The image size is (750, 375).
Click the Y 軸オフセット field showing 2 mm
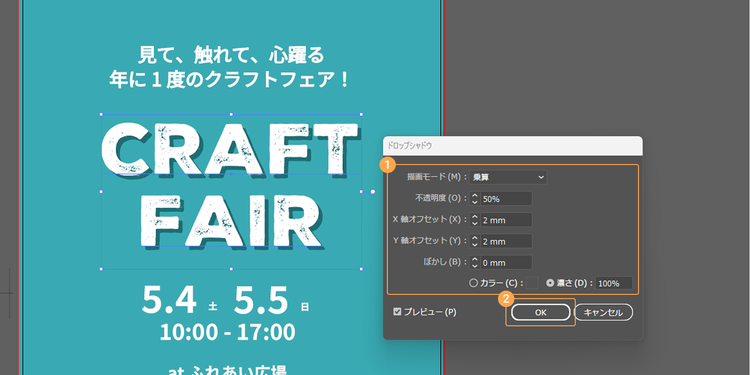(506, 241)
